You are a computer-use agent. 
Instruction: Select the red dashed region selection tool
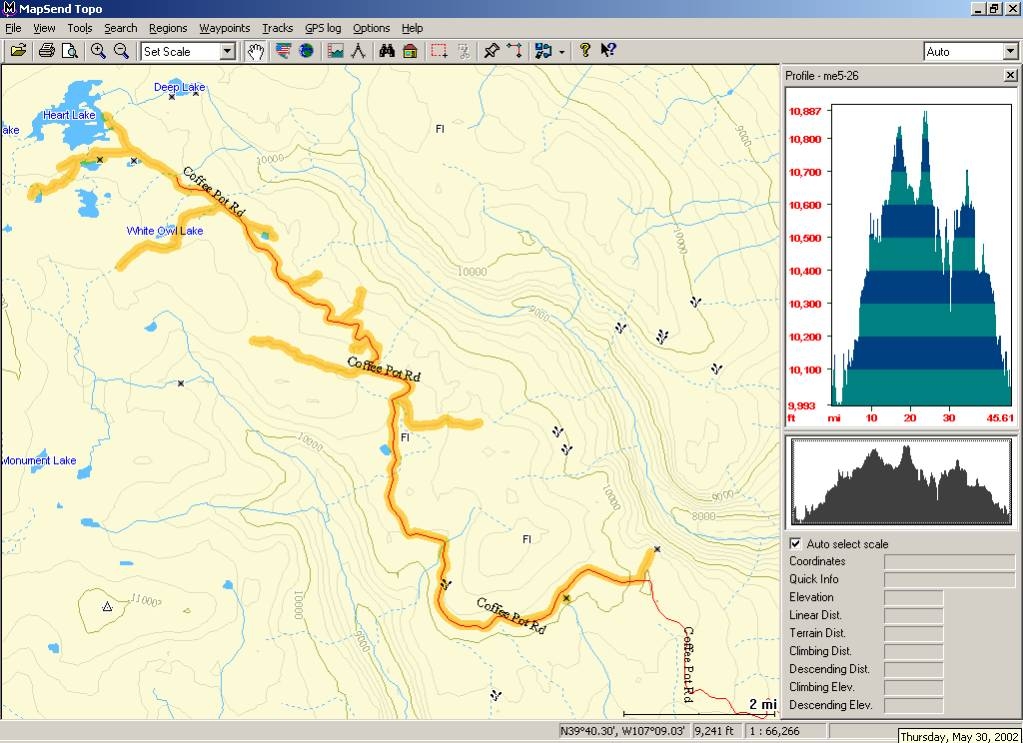tap(439, 51)
